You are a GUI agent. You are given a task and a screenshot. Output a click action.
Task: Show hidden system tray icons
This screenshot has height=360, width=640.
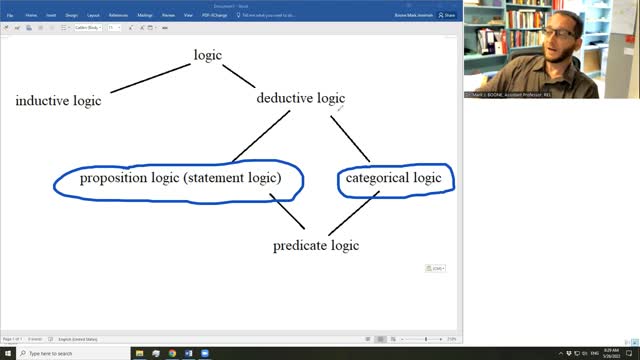[560, 353]
